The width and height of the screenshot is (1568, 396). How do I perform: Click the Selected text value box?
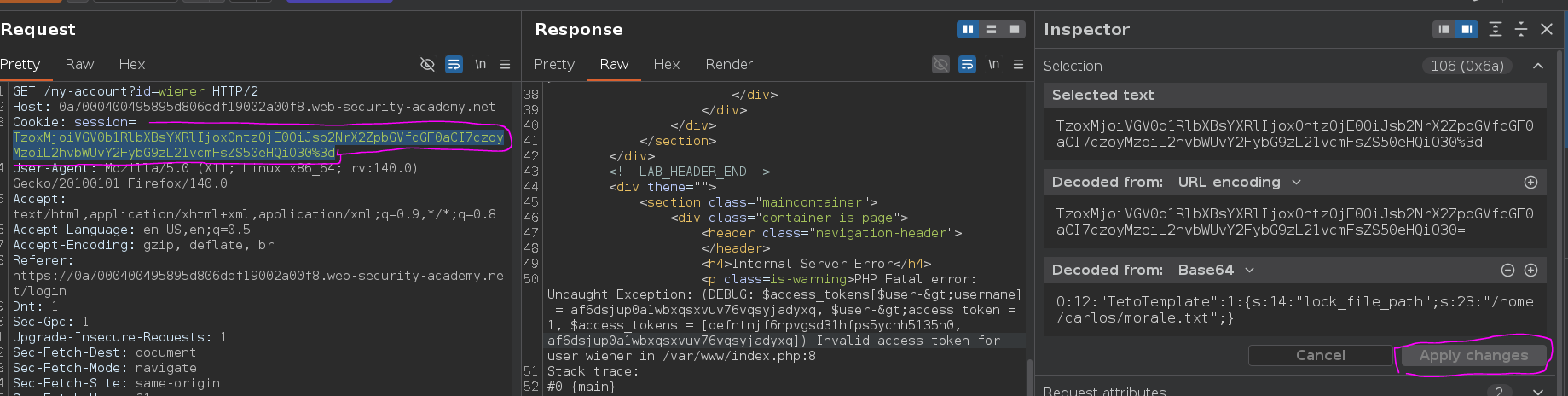[x=1294, y=134]
